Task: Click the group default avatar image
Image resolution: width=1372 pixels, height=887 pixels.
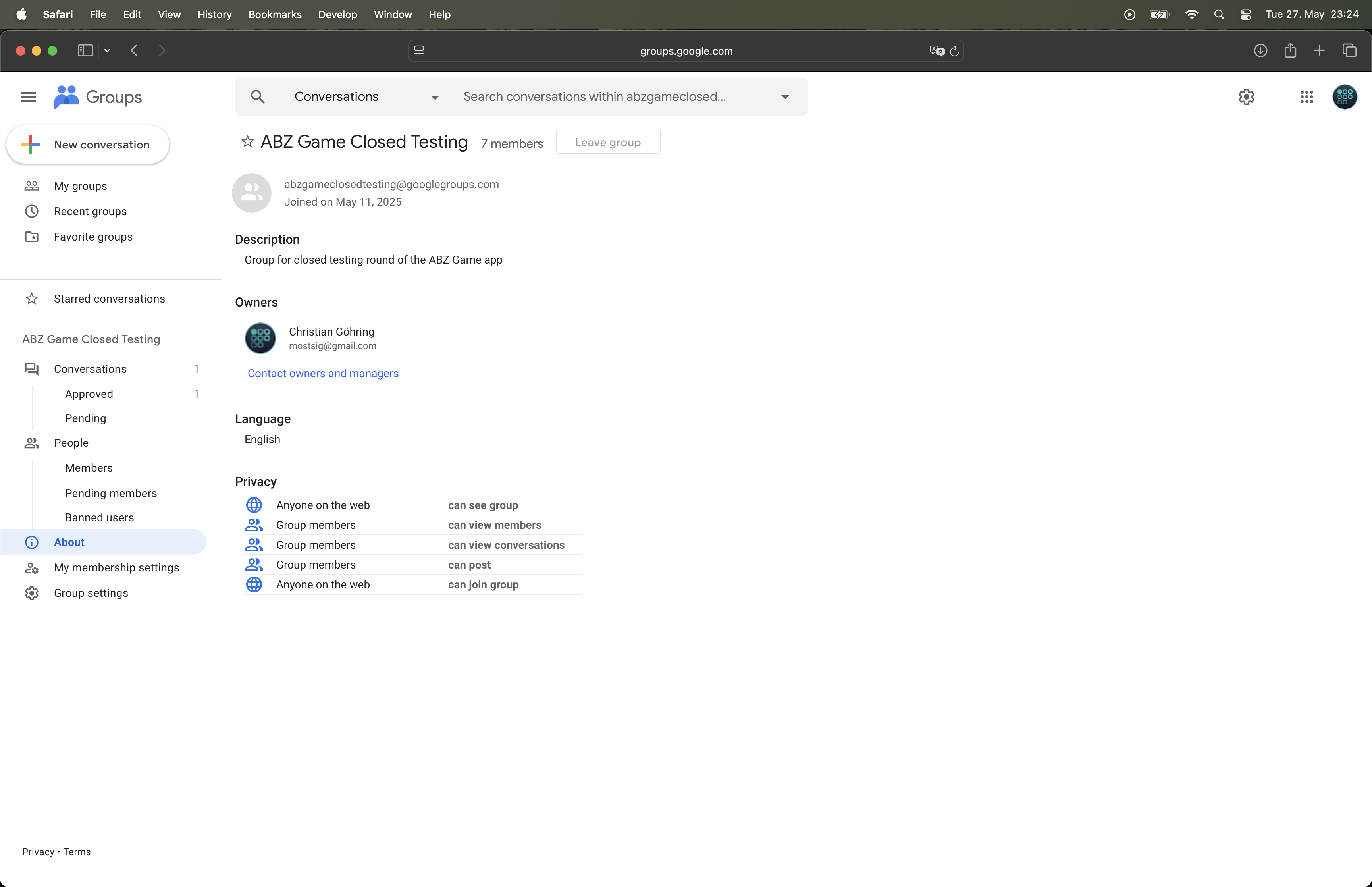Action: click(252, 193)
